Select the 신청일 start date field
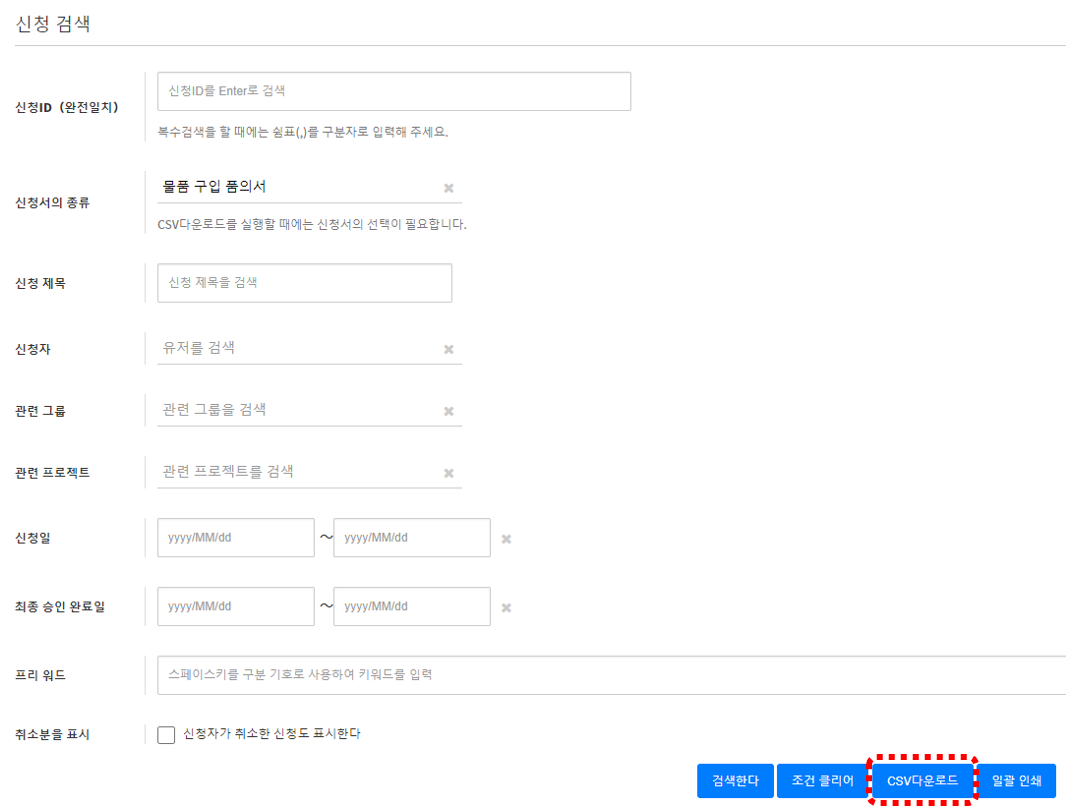 pos(235,538)
